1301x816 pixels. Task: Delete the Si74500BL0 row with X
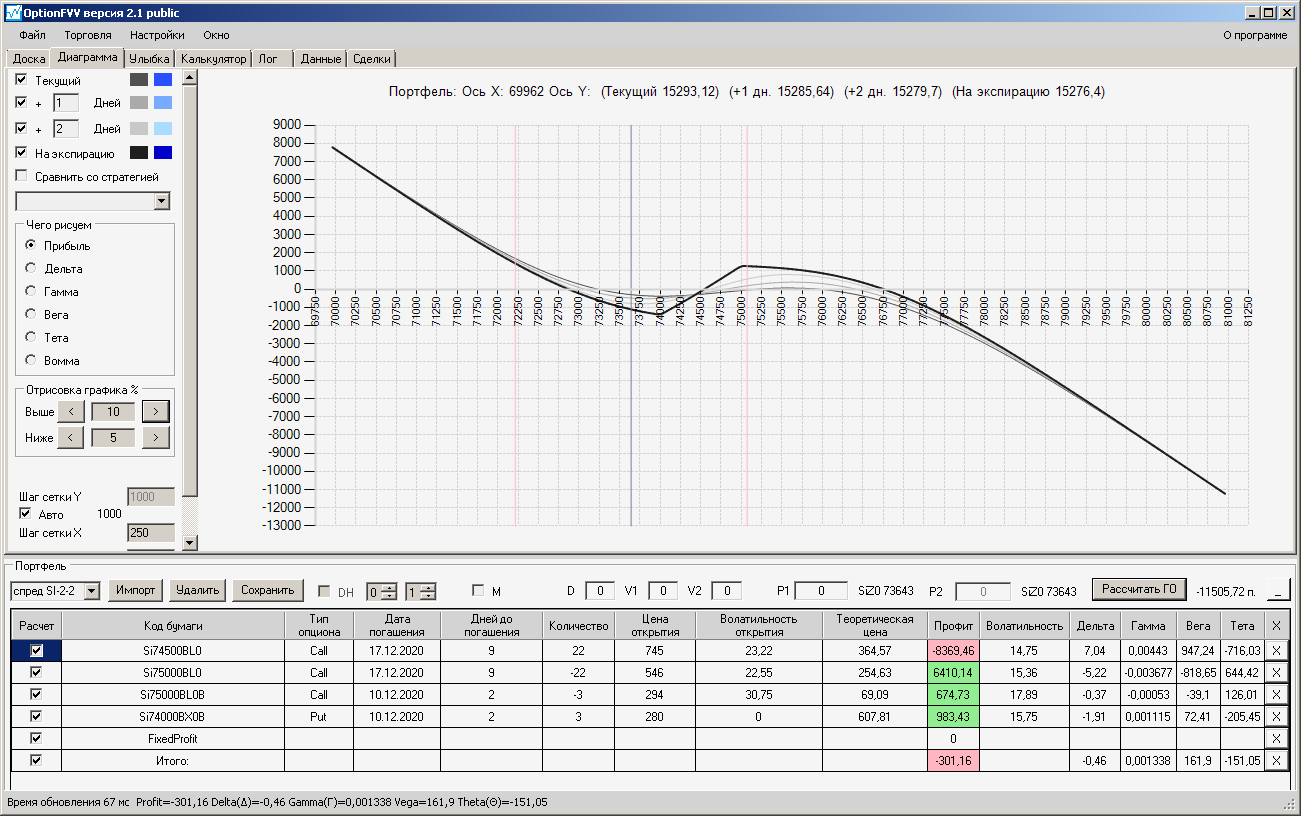coord(1275,650)
